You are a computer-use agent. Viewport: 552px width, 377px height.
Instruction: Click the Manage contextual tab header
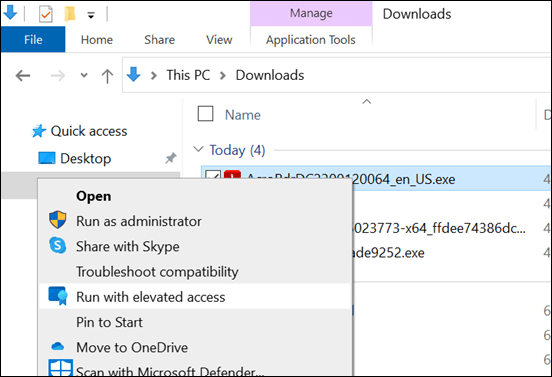point(311,13)
